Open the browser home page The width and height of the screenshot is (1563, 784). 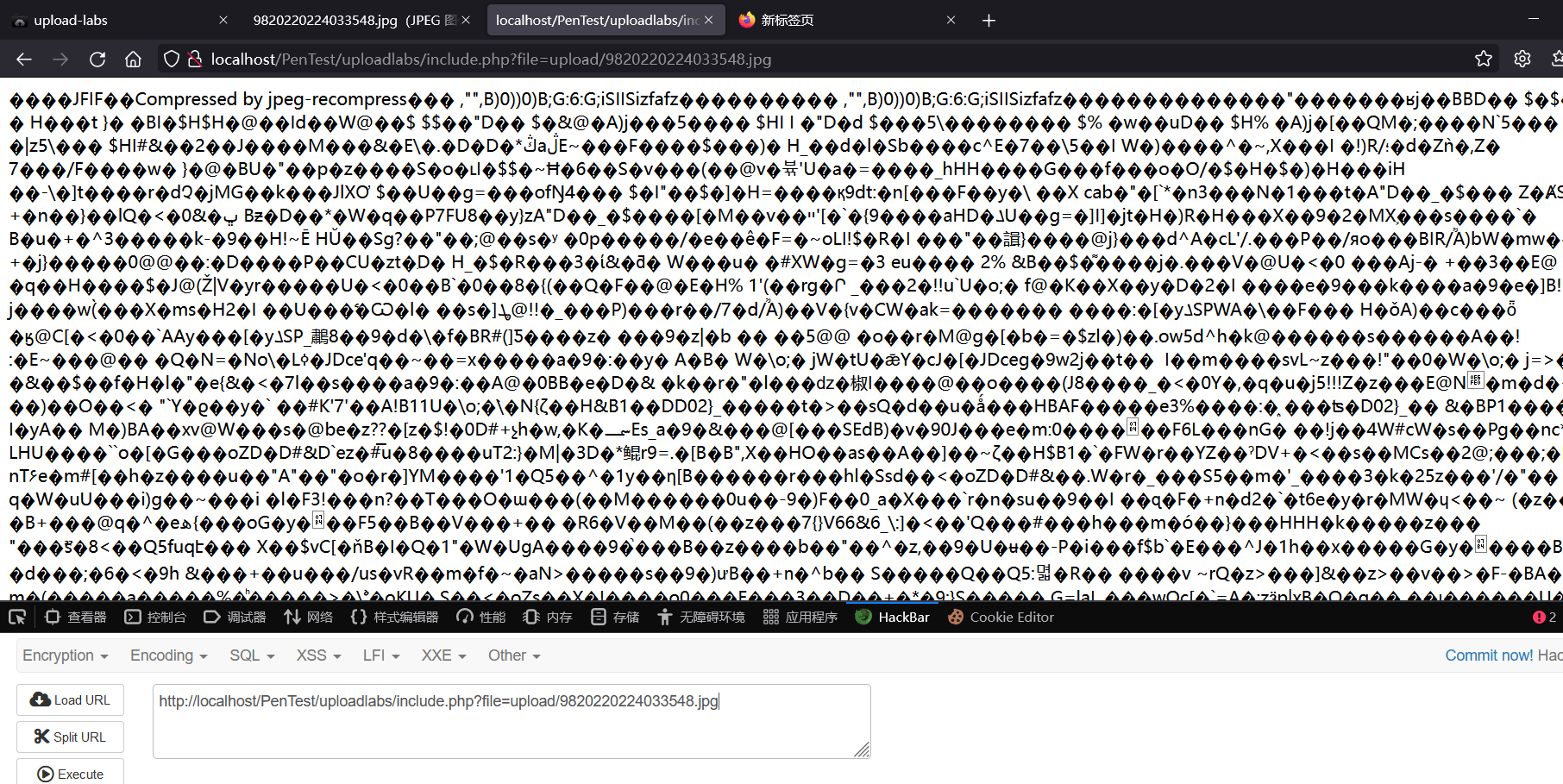[133, 59]
